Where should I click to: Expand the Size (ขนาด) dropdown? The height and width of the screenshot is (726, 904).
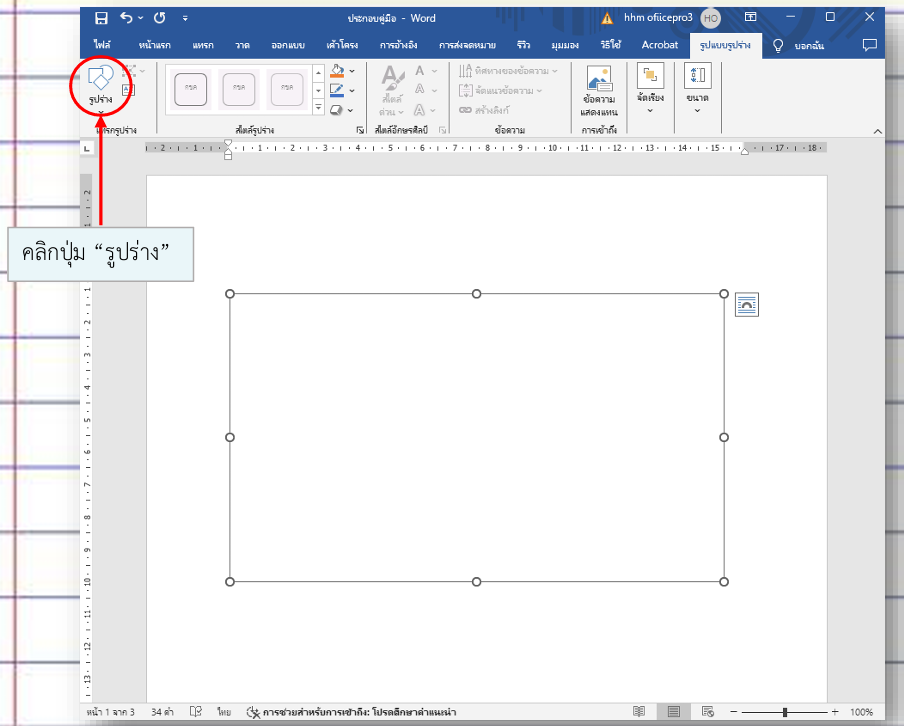point(697,88)
